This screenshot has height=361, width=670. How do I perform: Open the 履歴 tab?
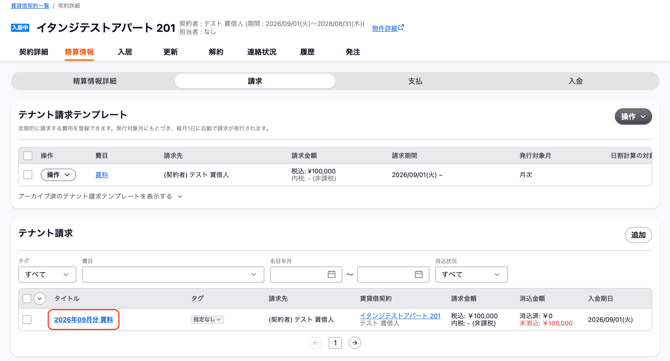(x=307, y=52)
